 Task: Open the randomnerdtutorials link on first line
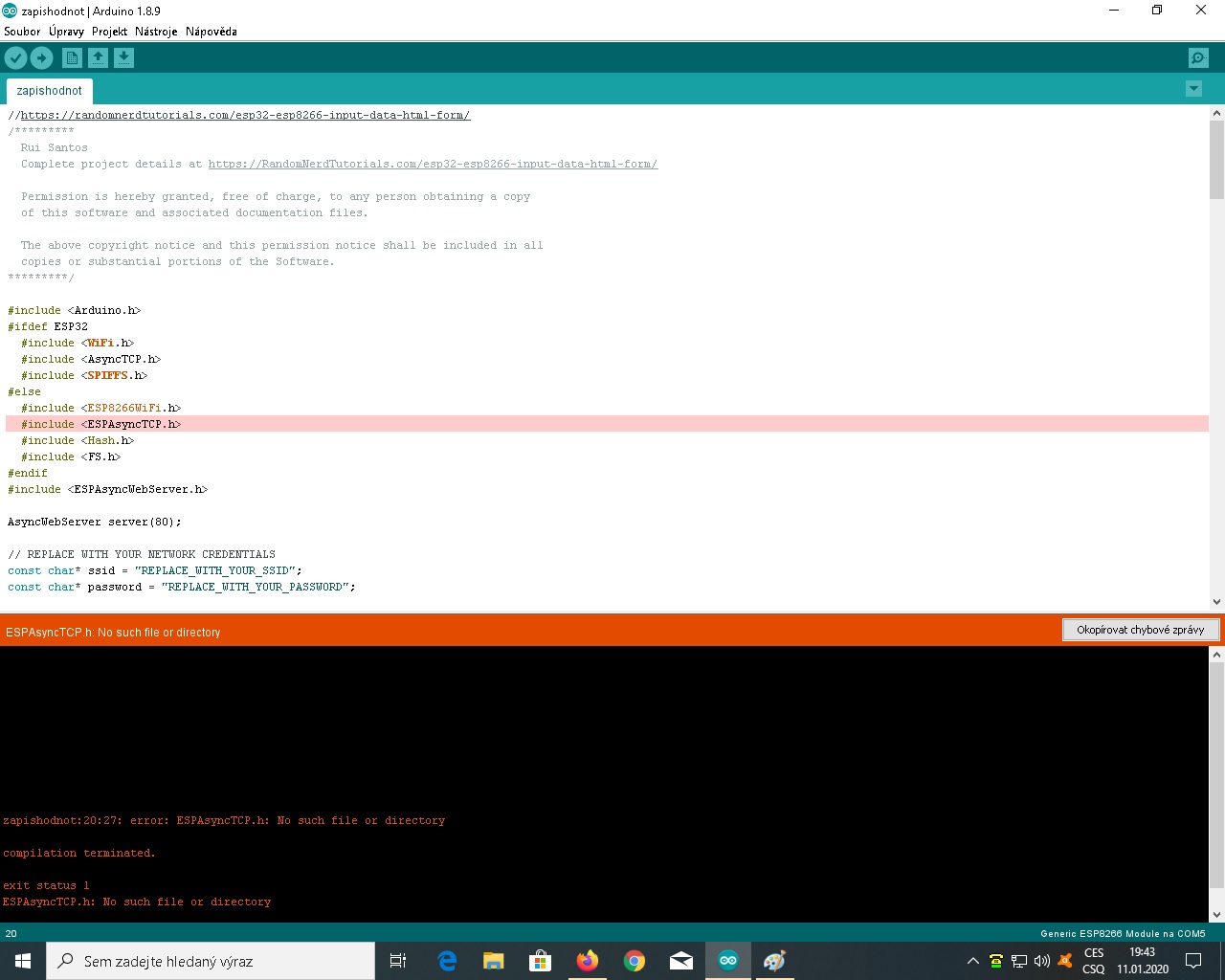(x=245, y=115)
